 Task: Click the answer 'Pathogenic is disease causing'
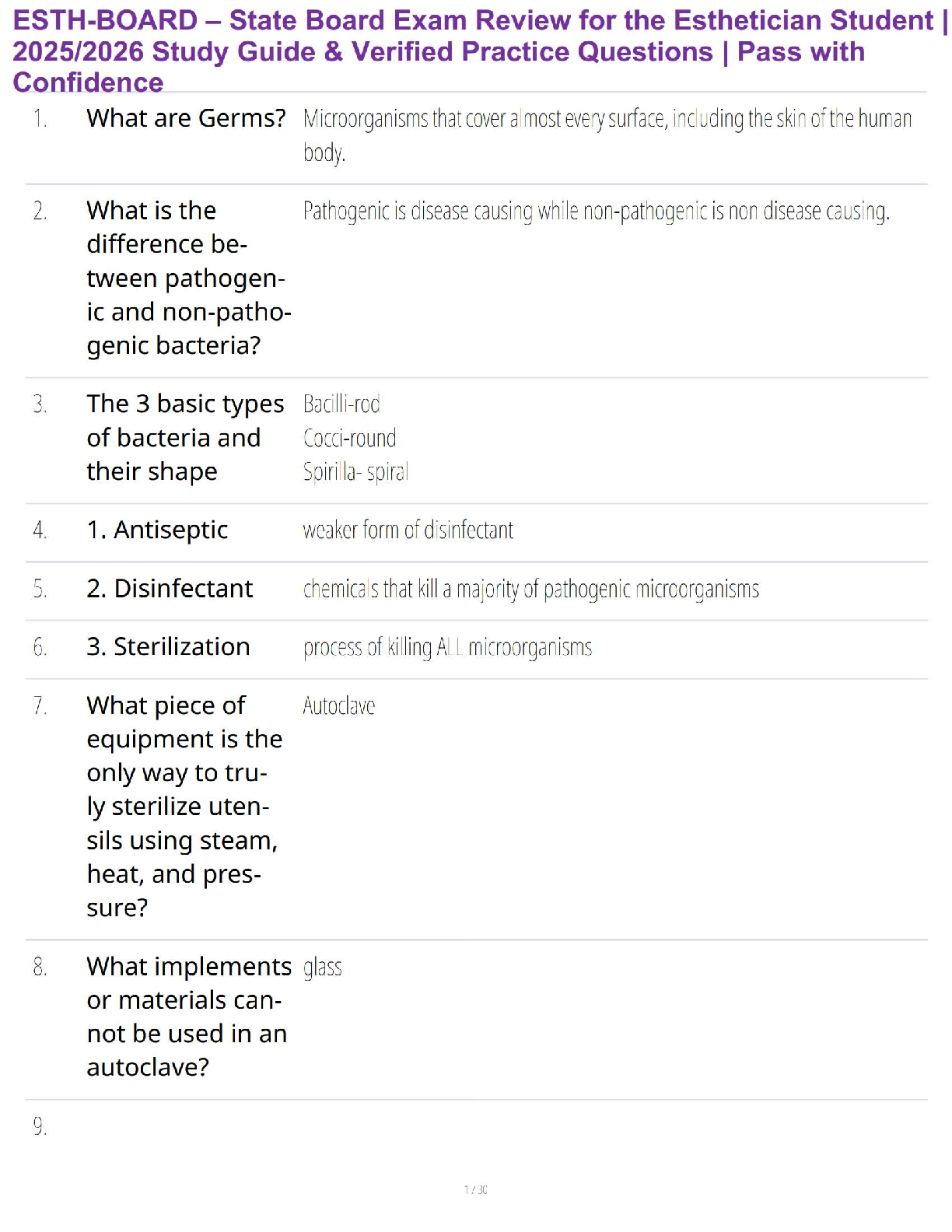[x=596, y=212]
